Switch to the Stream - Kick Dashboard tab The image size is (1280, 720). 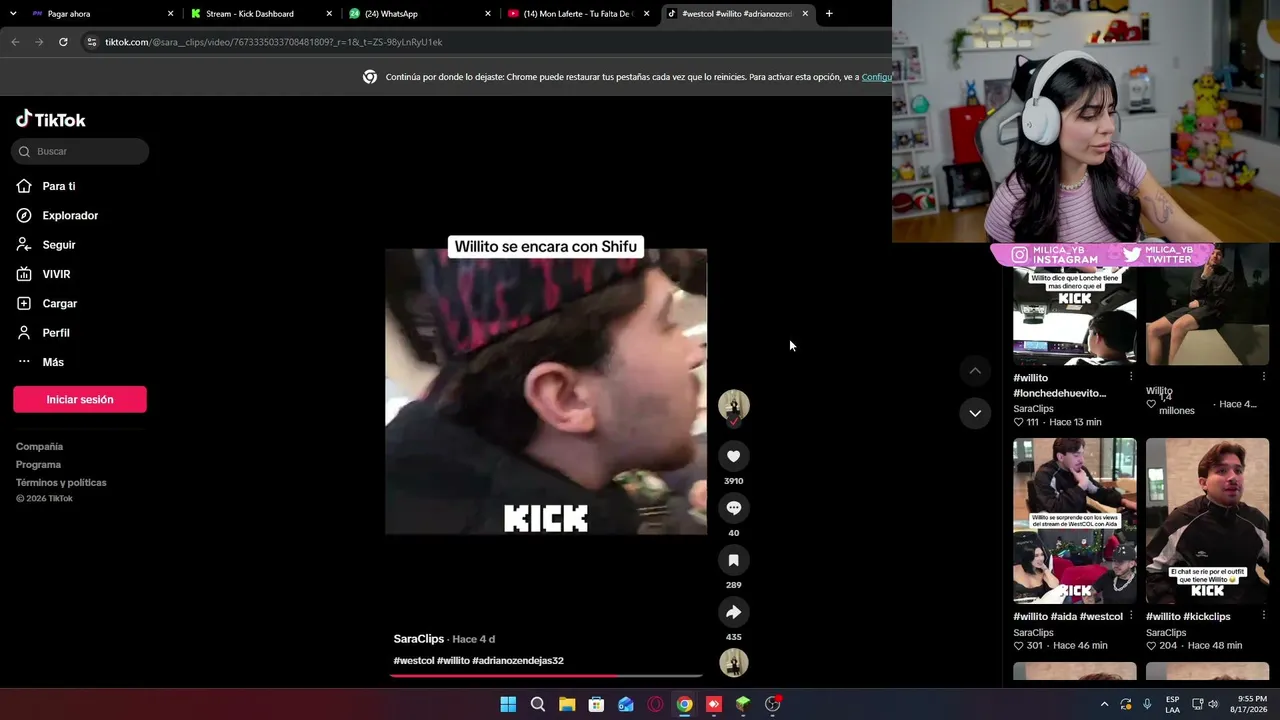tap(262, 14)
